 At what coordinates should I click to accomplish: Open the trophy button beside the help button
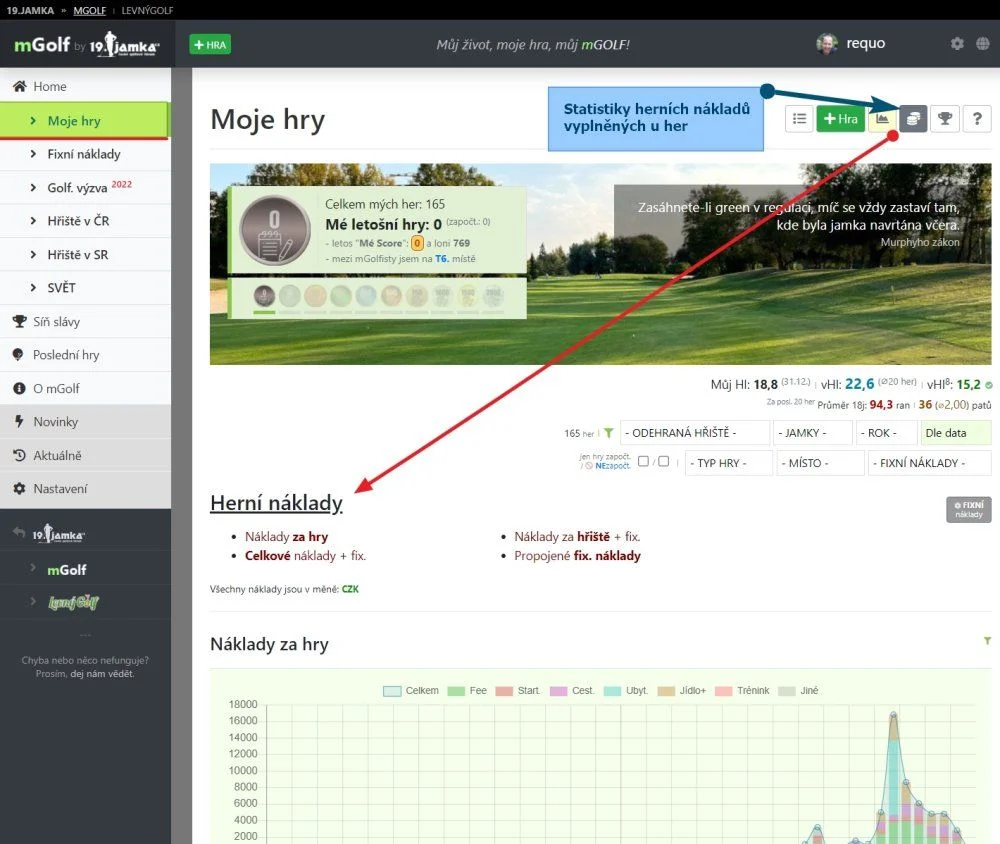pyautogui.click(x=945, y=119)
